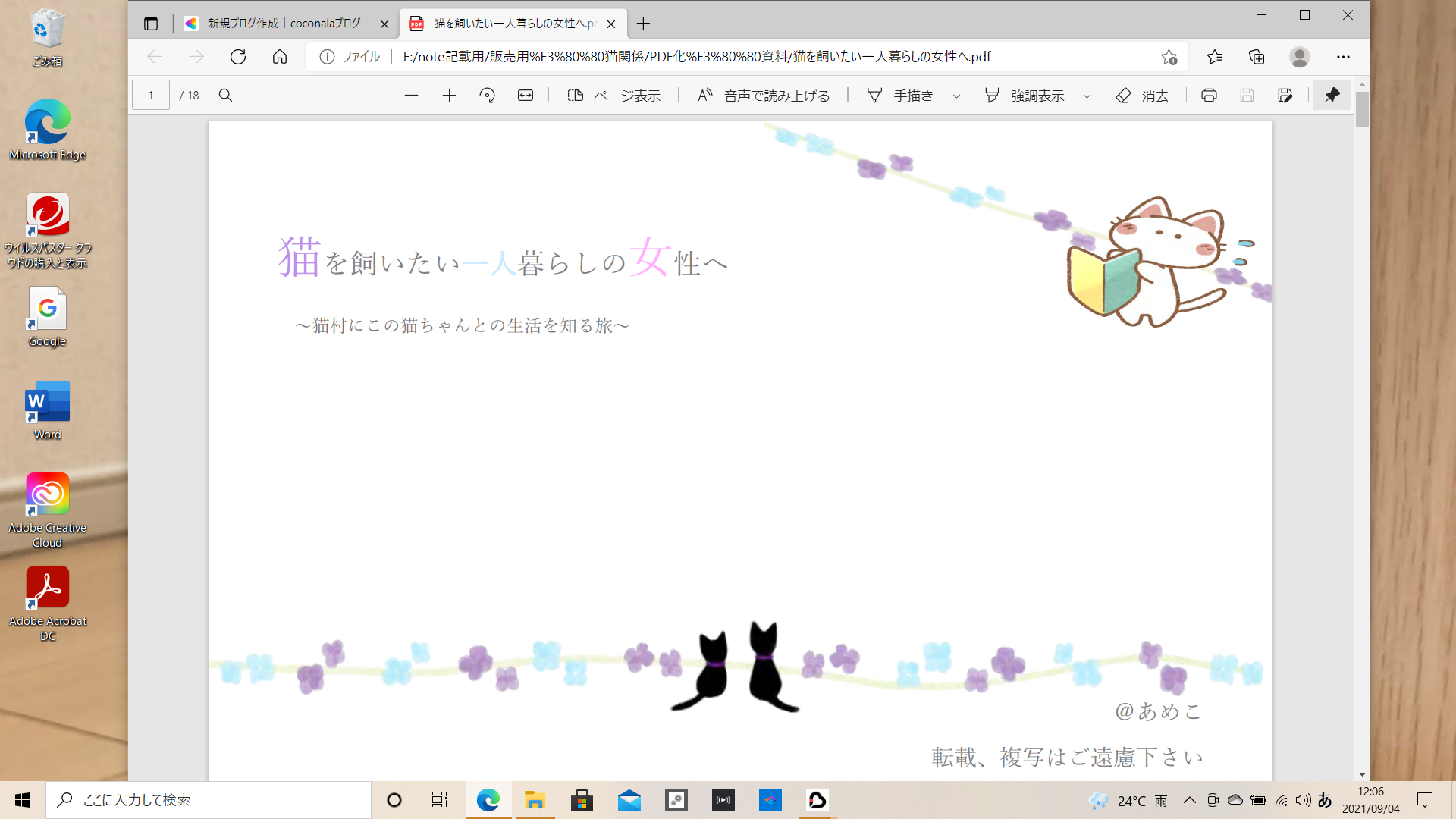Screen dimensions: 1456x819
Task: Click the browser refresh button
Action: click(238, 57)
